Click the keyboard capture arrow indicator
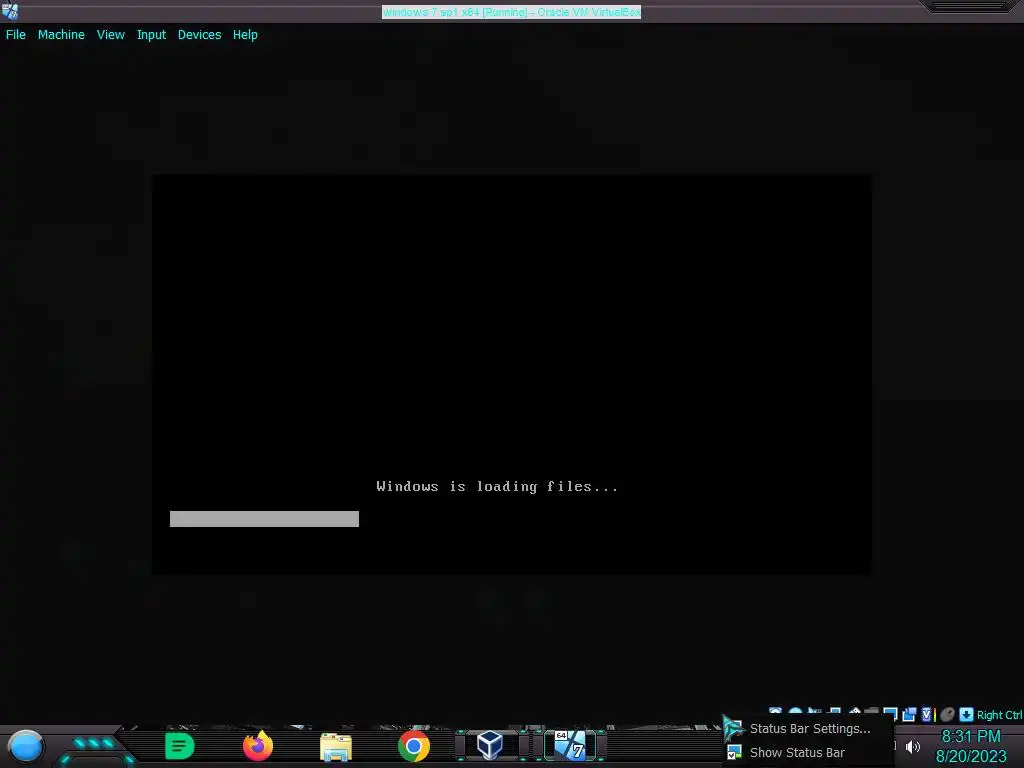Image resolution: width=1024 pixels, height=768 pixels. (x=967, y=714)
